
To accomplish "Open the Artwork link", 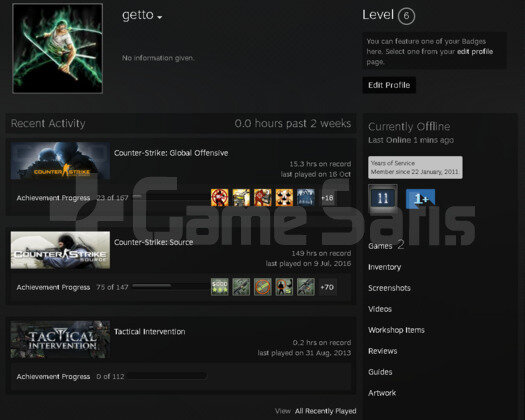I will (x=382, y=393).
